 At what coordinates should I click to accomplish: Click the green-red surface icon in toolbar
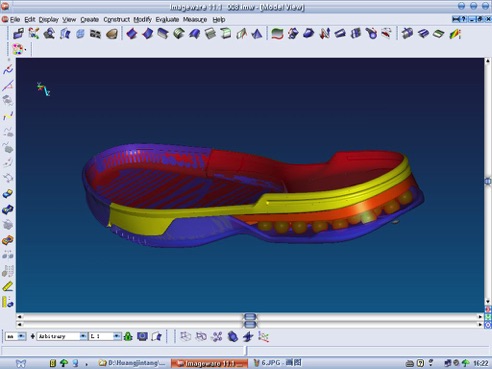pyautogui.click(x=277, y=34)
